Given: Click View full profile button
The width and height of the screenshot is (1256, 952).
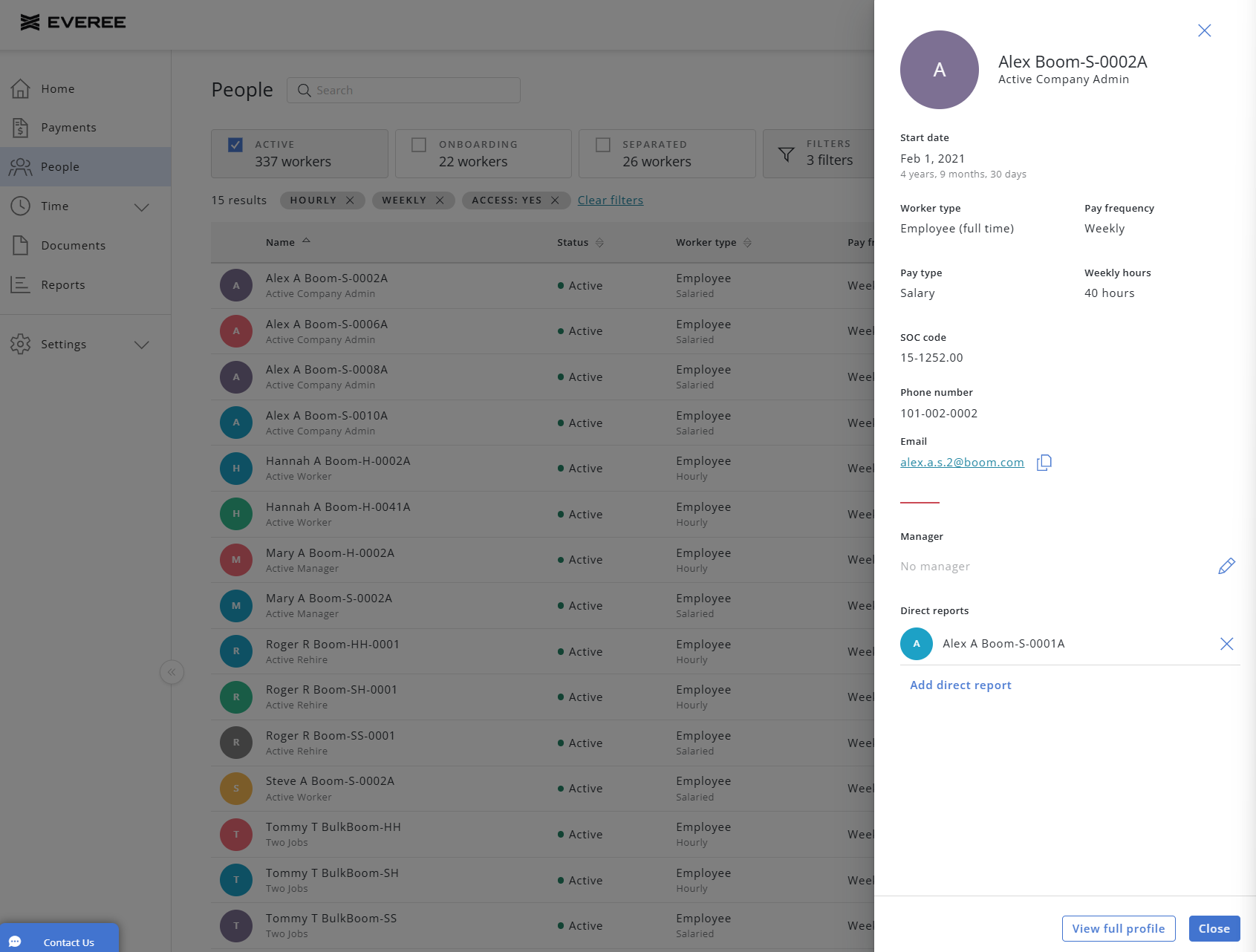Looking at the screenshot, I should coord(1119,929).
